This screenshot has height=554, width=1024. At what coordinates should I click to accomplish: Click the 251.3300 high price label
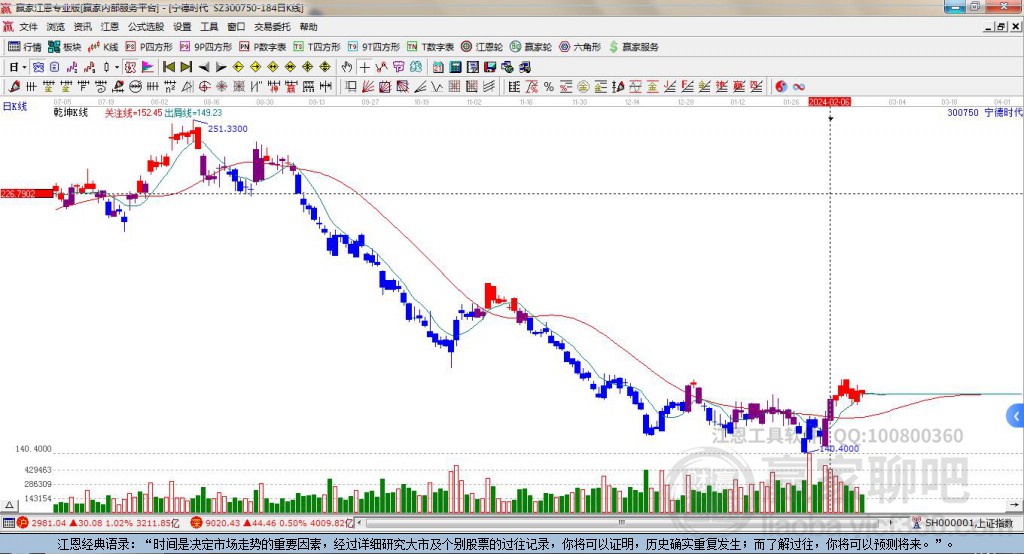(x=228, y=129)
